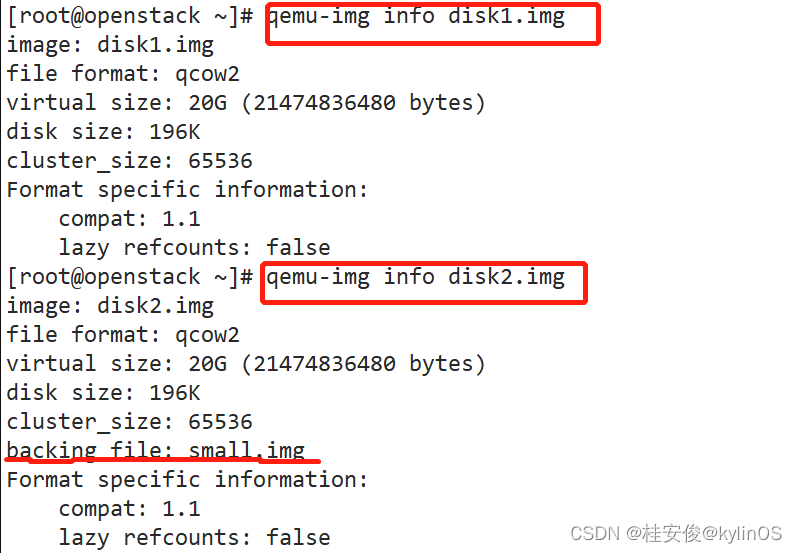Click the image: disk1.img output line

coord(110,45)
